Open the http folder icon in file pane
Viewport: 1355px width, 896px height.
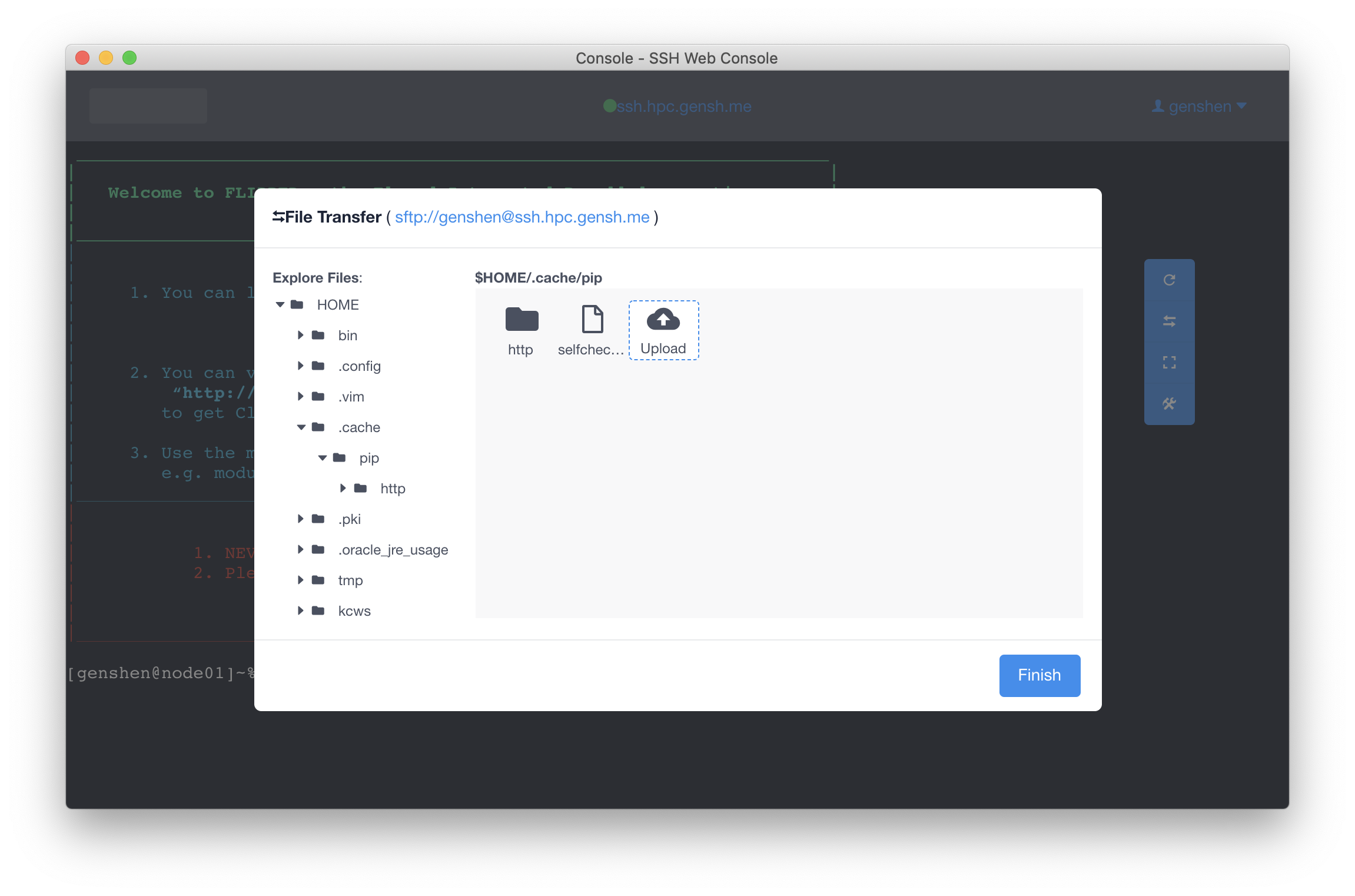coord(522,320)
